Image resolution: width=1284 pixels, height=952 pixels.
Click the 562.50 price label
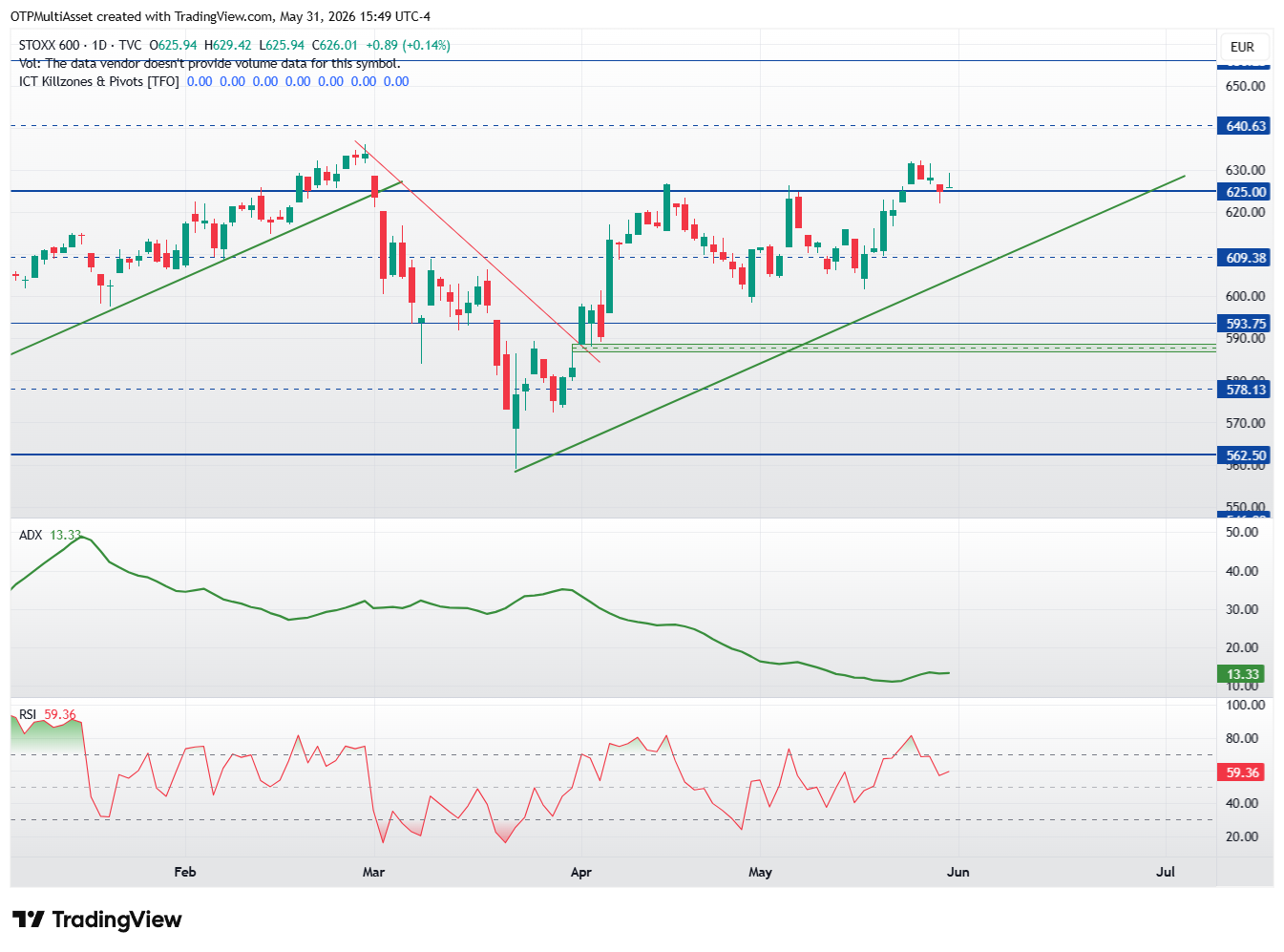(x=1245, y=455)
